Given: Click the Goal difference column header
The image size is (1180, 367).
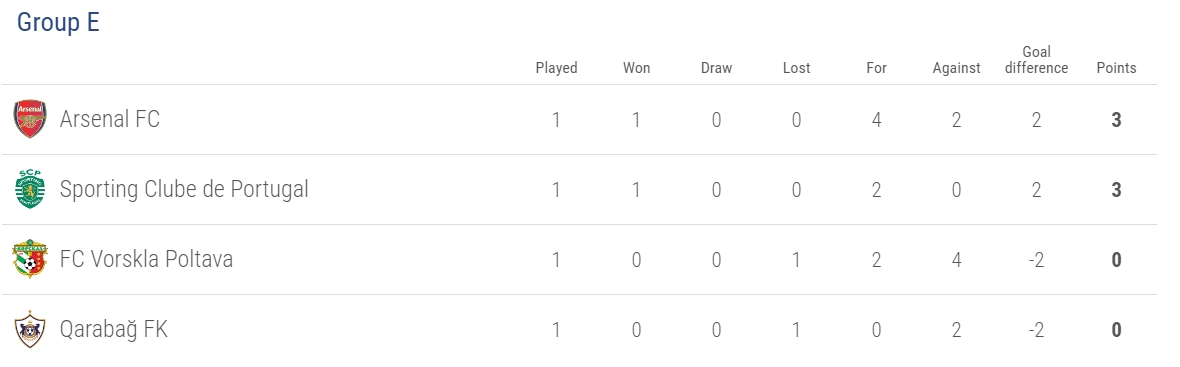Looking at the screenshot, I should click(x=1036, y=60).
